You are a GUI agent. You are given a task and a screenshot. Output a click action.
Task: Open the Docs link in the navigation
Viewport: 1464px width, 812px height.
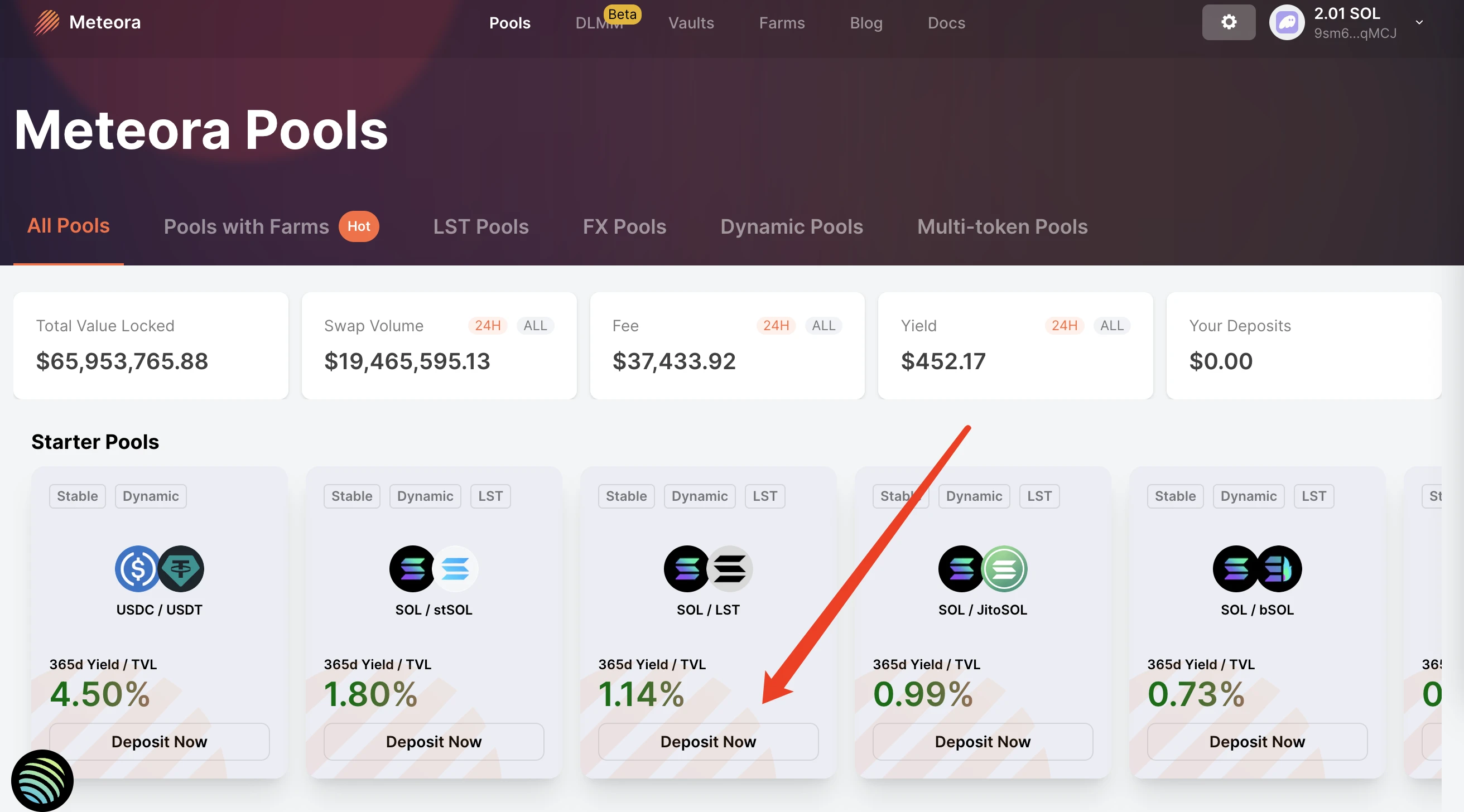tap(946, 23)
